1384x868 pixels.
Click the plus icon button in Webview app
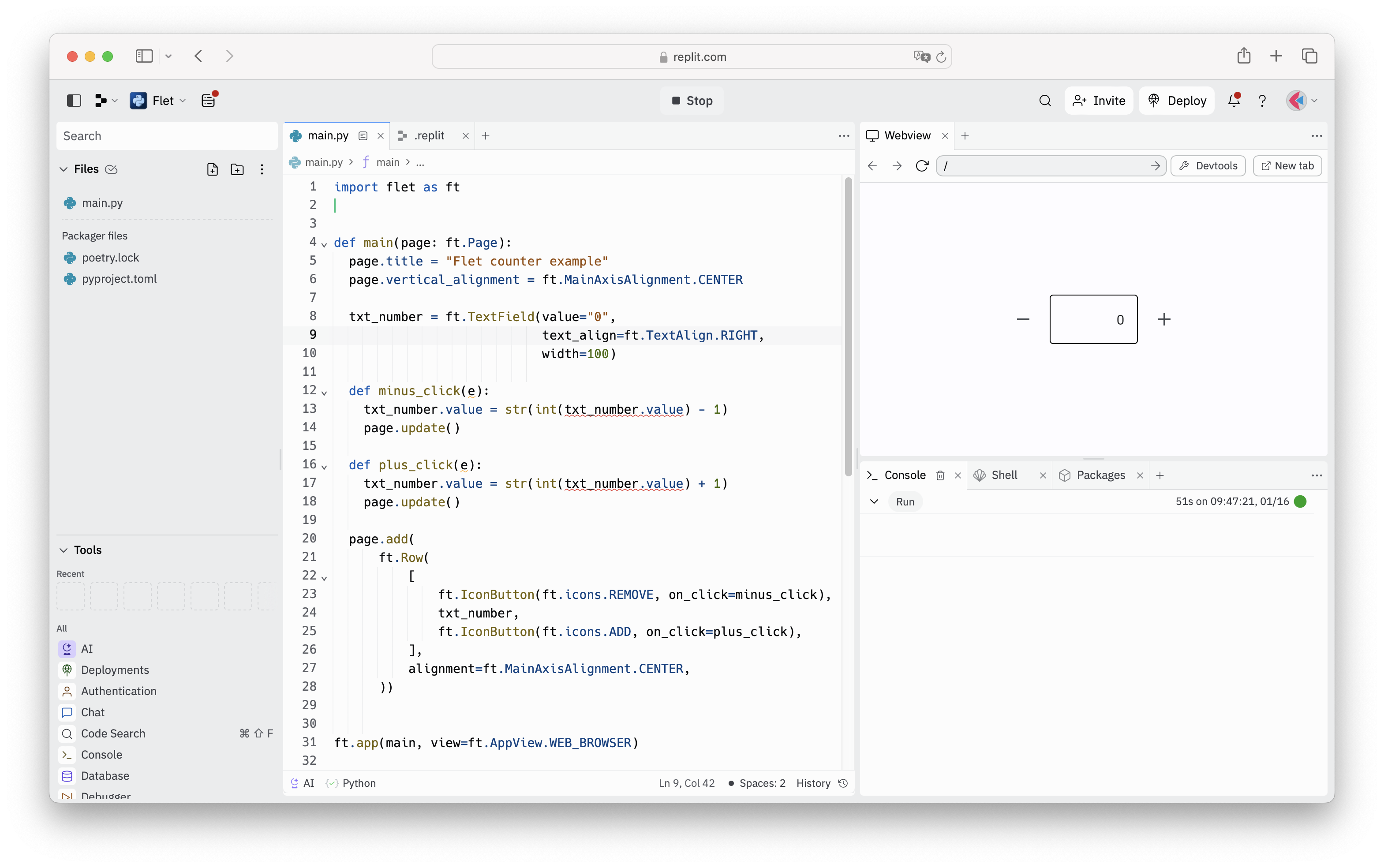click(1164, 319)
